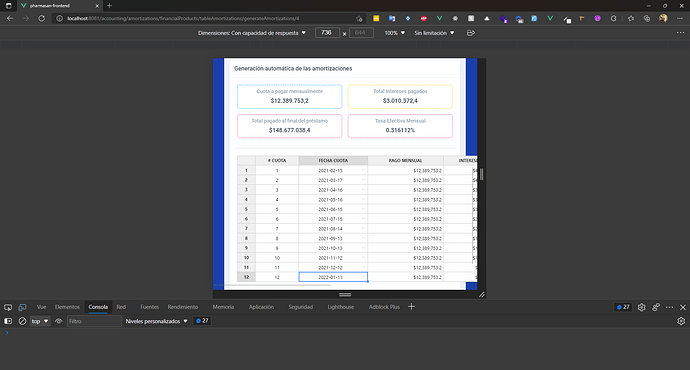Click the FECHA CUOTA column header
The width and height of the screenshot is (690, 370).
[333, 161]
